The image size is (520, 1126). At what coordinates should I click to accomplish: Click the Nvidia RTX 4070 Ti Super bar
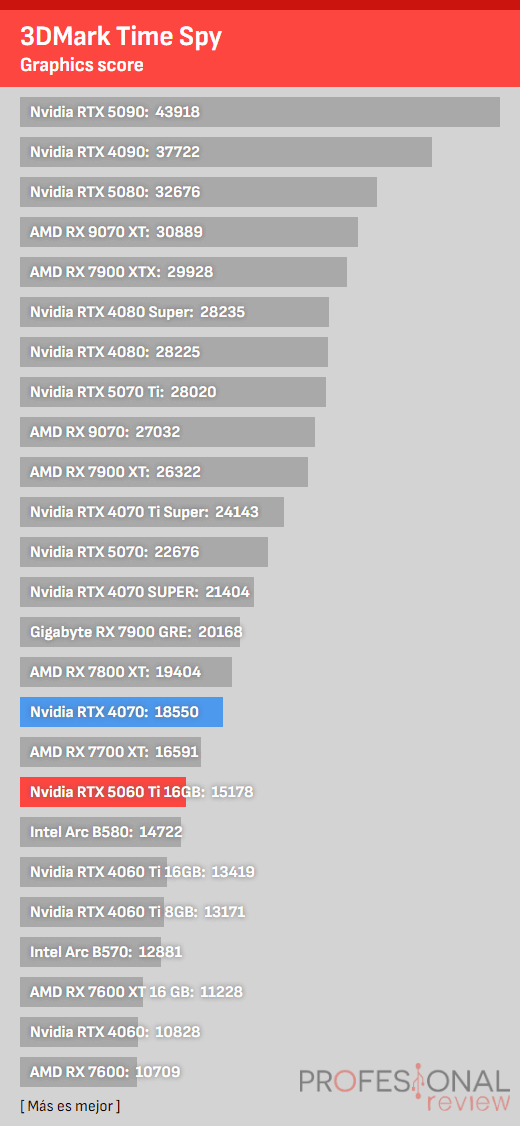coord(152,512)
